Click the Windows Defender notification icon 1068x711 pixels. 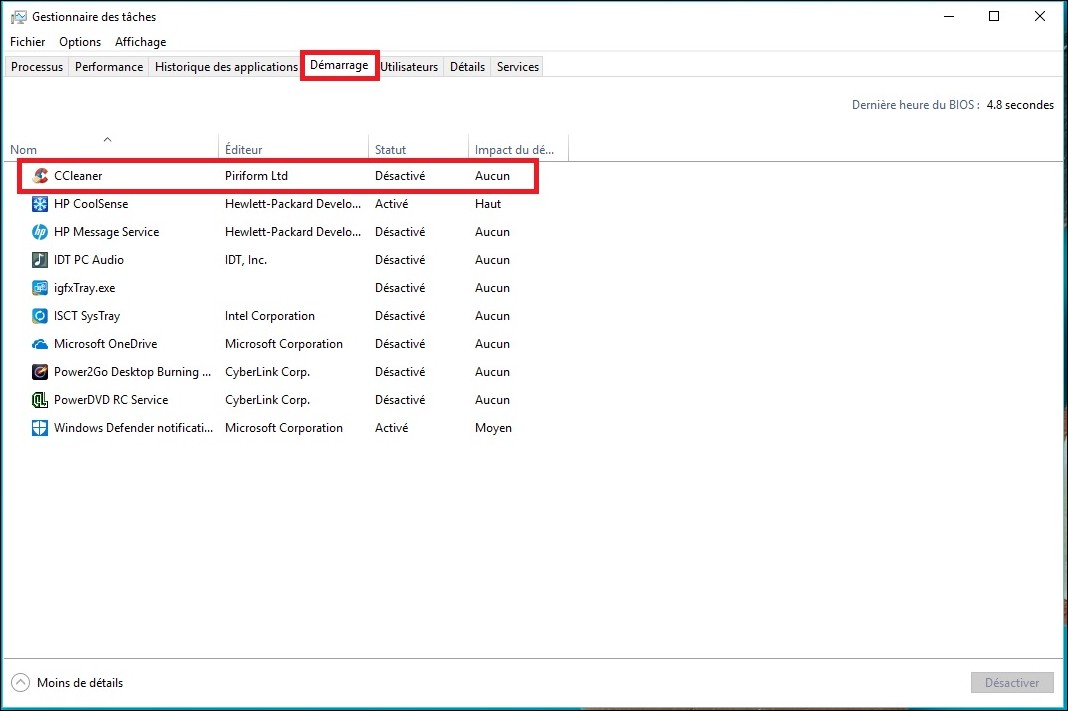point(40,427)
